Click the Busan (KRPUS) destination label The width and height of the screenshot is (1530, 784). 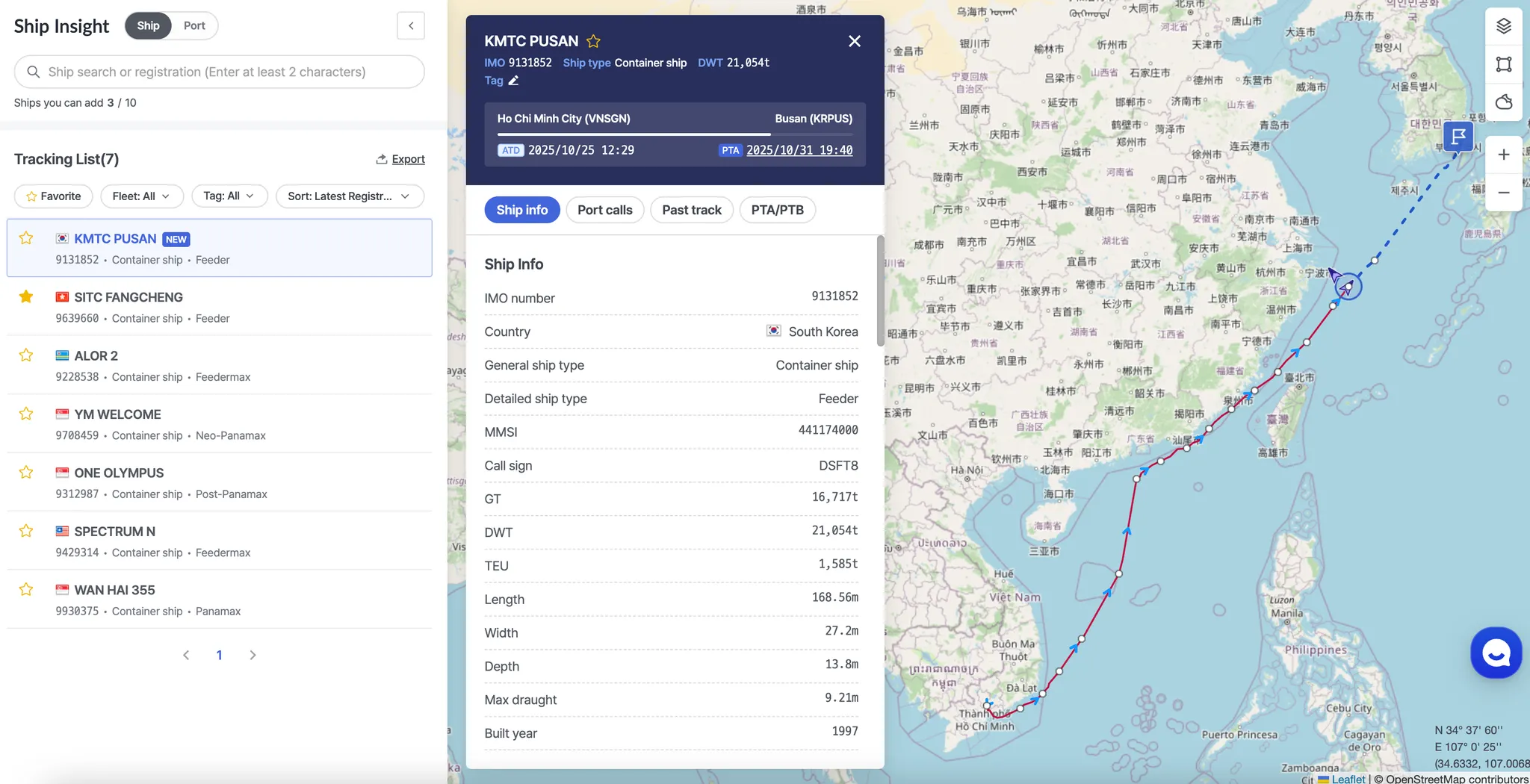(x=814, y=119)
